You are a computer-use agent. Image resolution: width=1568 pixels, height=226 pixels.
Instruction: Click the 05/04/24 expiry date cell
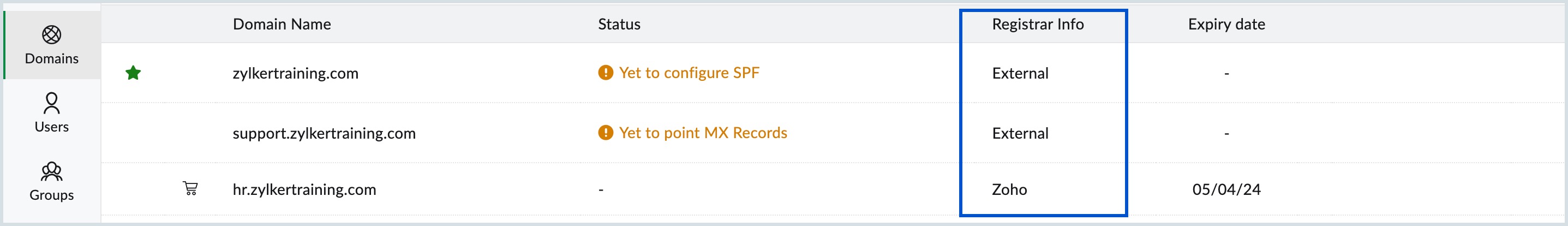[x=1226, y=189]
